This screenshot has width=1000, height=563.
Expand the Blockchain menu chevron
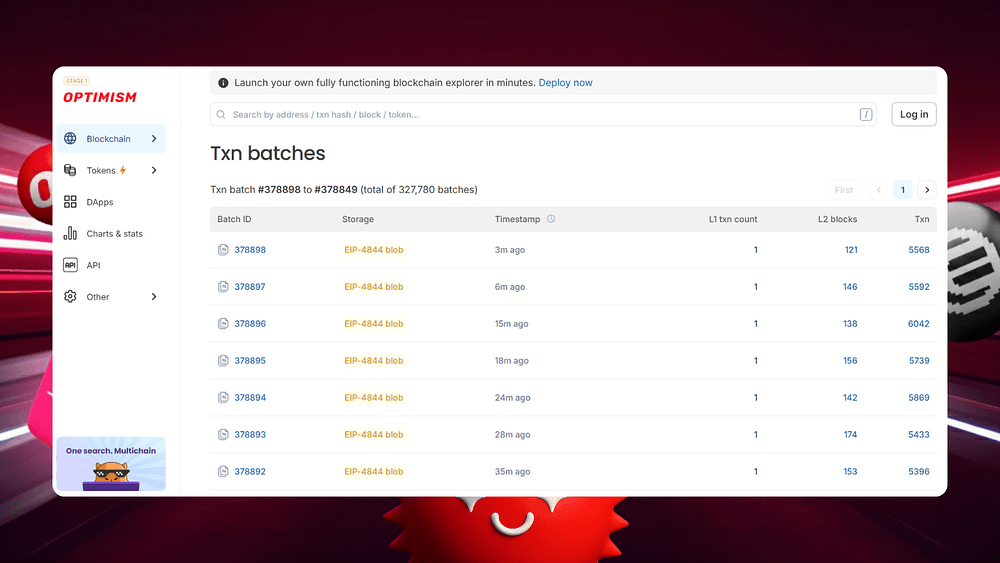[x=154, y=138]
